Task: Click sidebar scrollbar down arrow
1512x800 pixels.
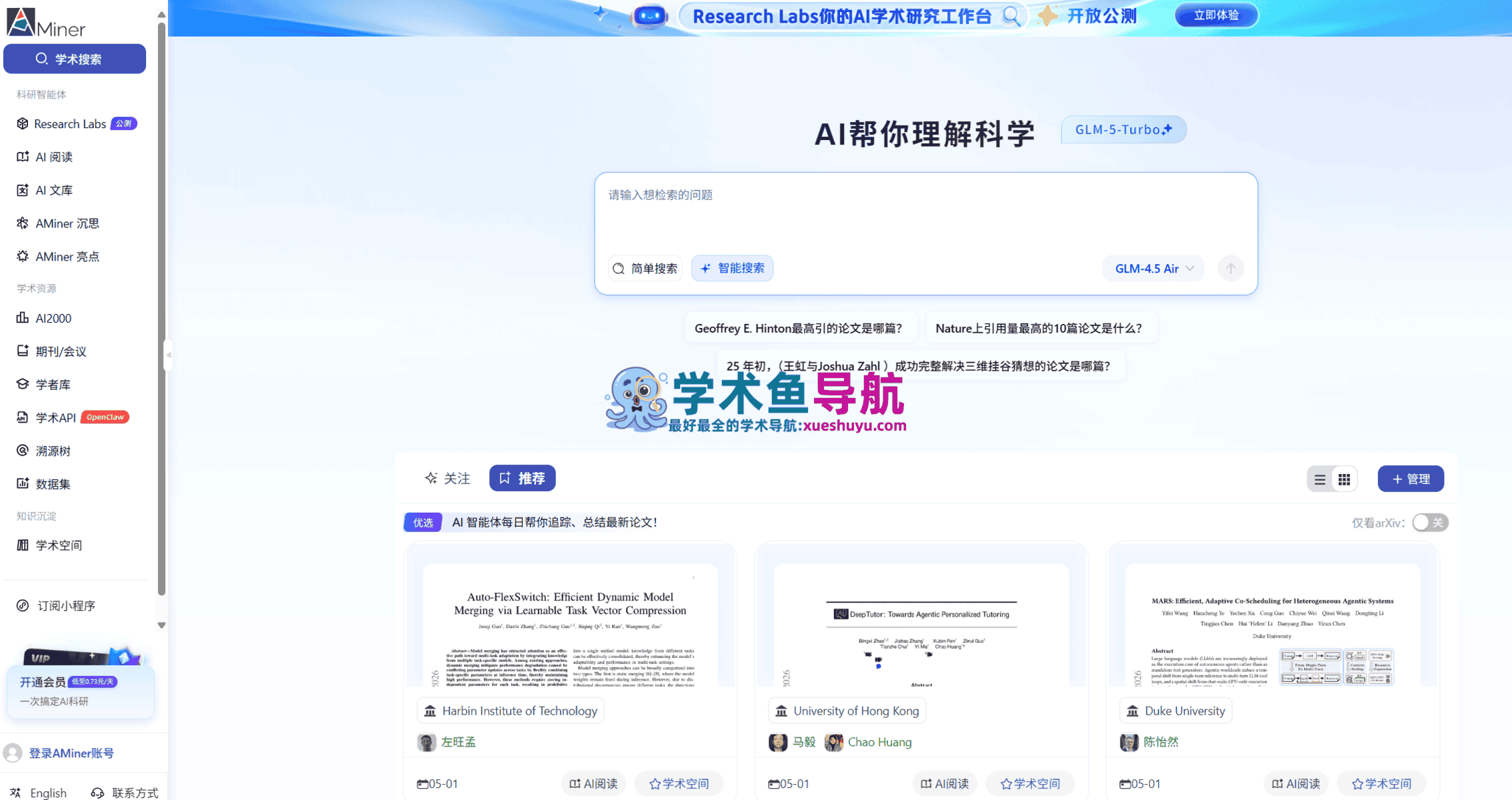Action: (161, 625)
